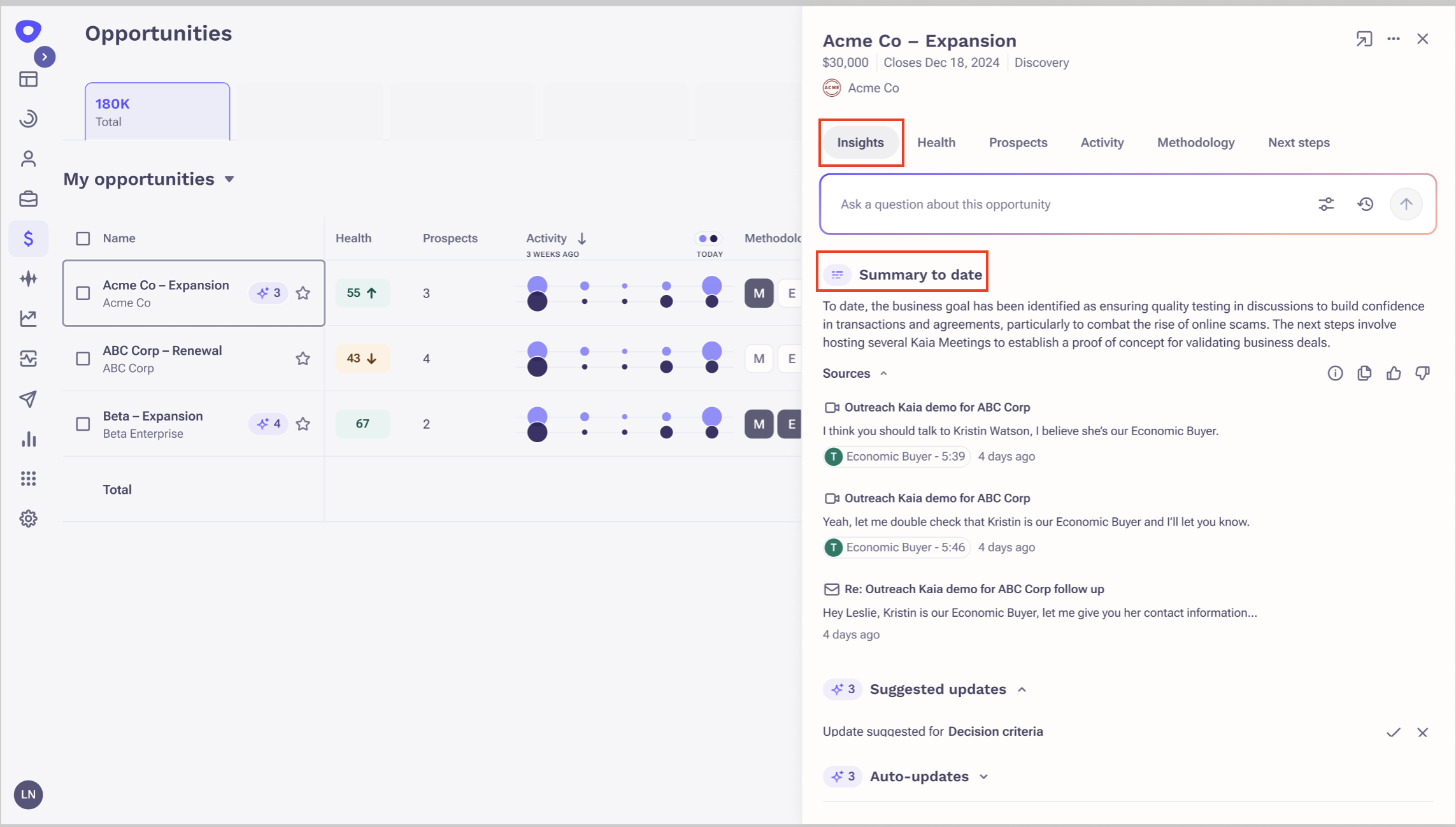Open the Next steps tab
Screen dimensions: 1456x827
[1298, 143]
